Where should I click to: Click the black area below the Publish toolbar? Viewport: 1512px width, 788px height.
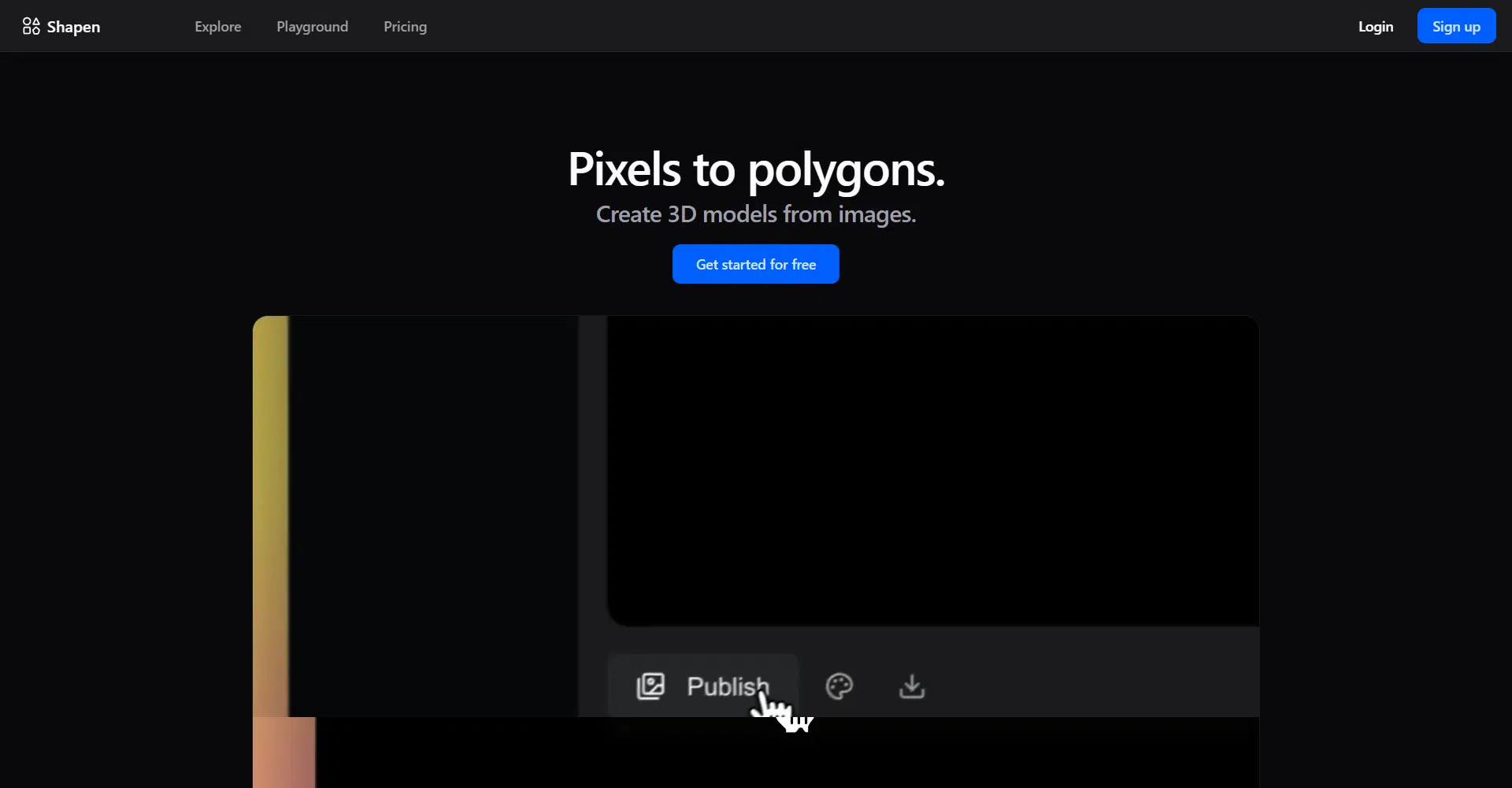pos(787,756)
